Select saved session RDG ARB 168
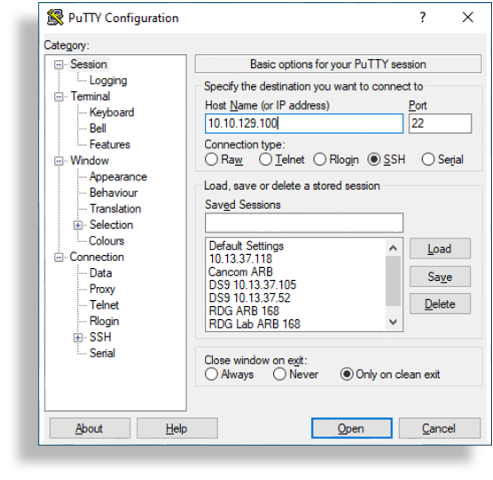The height and width of the screenshot is (480, 493). tap(244, 311)
